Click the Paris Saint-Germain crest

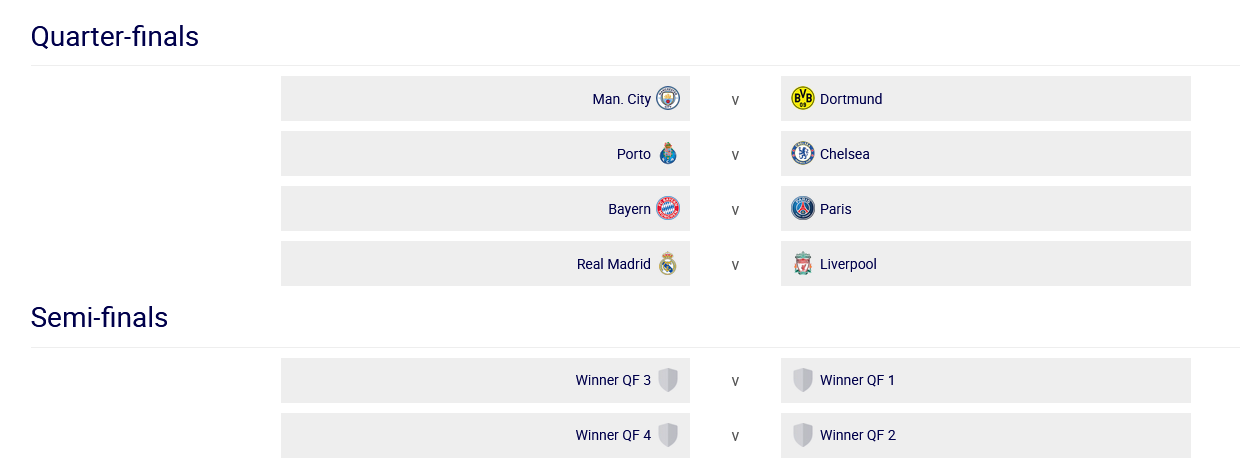[x=802, y=209]
